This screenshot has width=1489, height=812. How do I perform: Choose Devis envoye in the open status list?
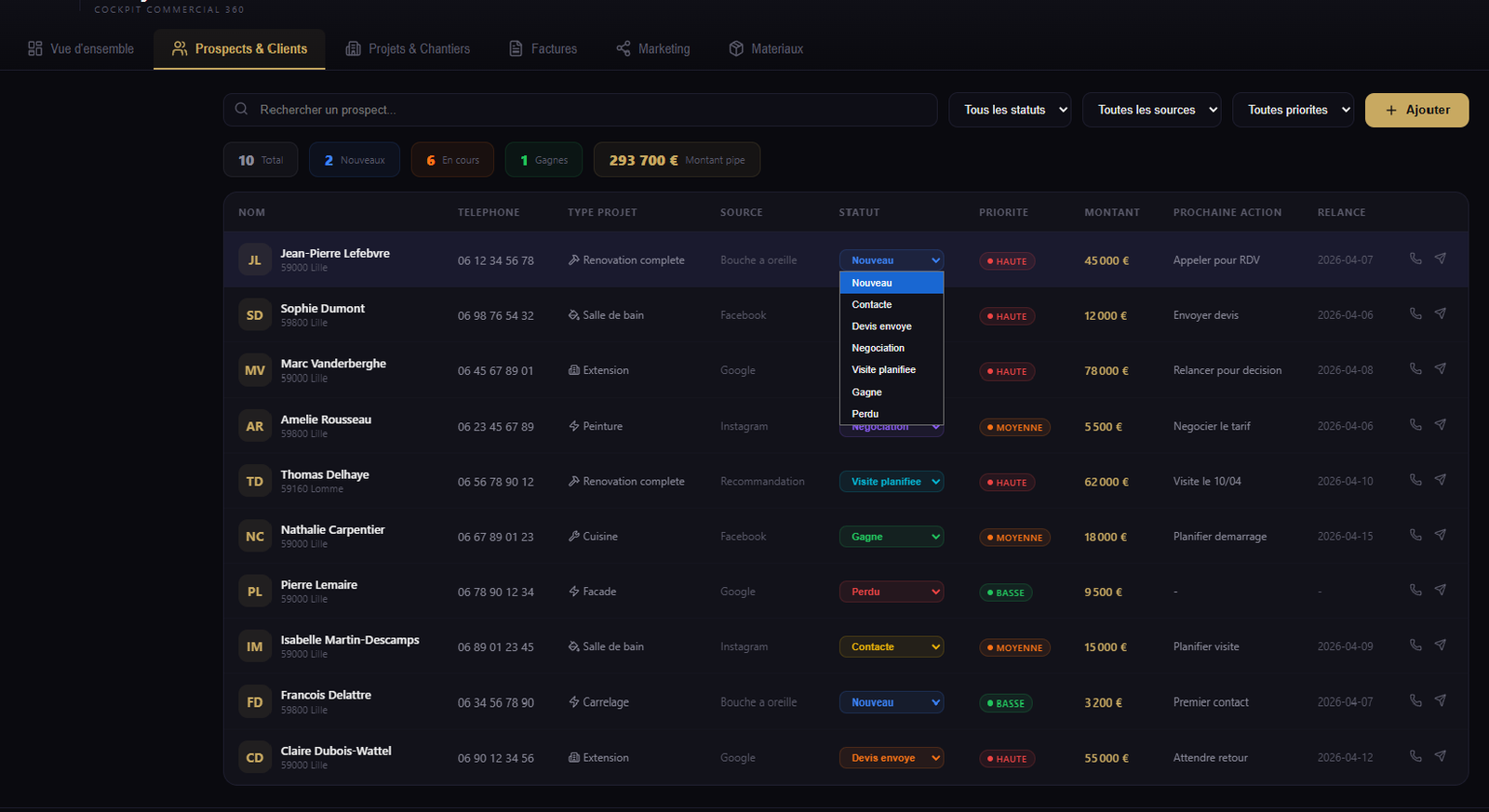click(x=881, y=326)
